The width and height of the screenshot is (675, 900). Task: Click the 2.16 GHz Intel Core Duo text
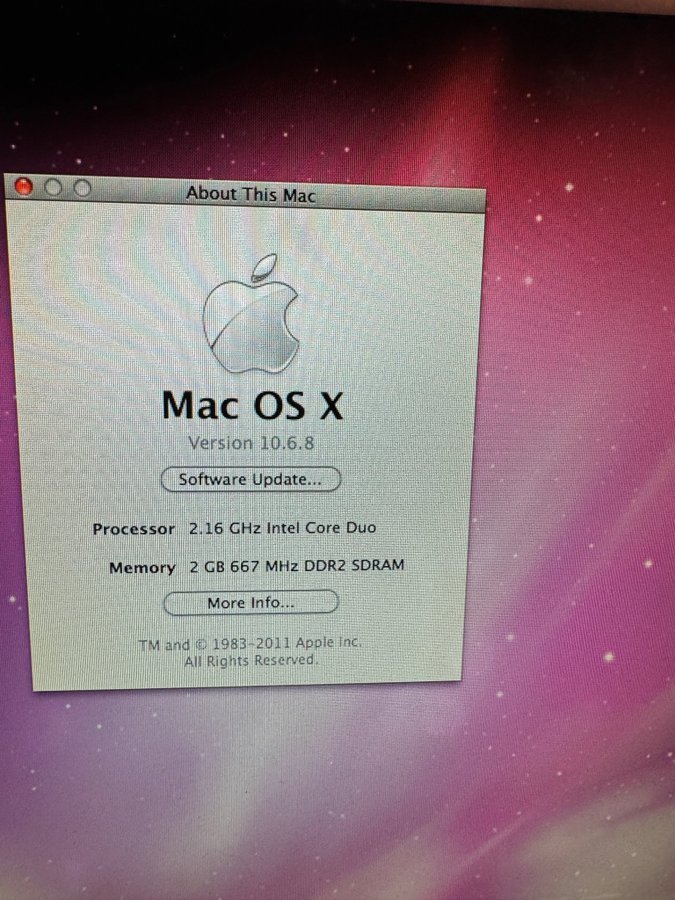coord(283,528)
